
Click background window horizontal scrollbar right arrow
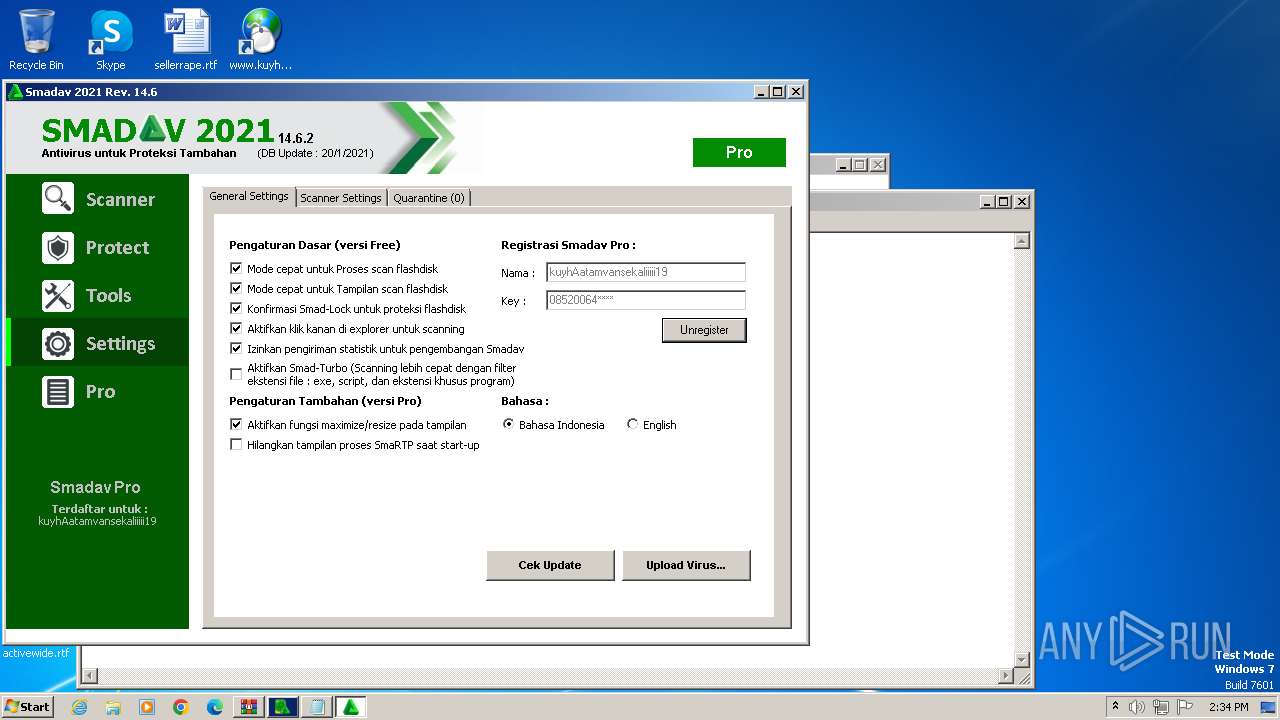pos(1006,677)
